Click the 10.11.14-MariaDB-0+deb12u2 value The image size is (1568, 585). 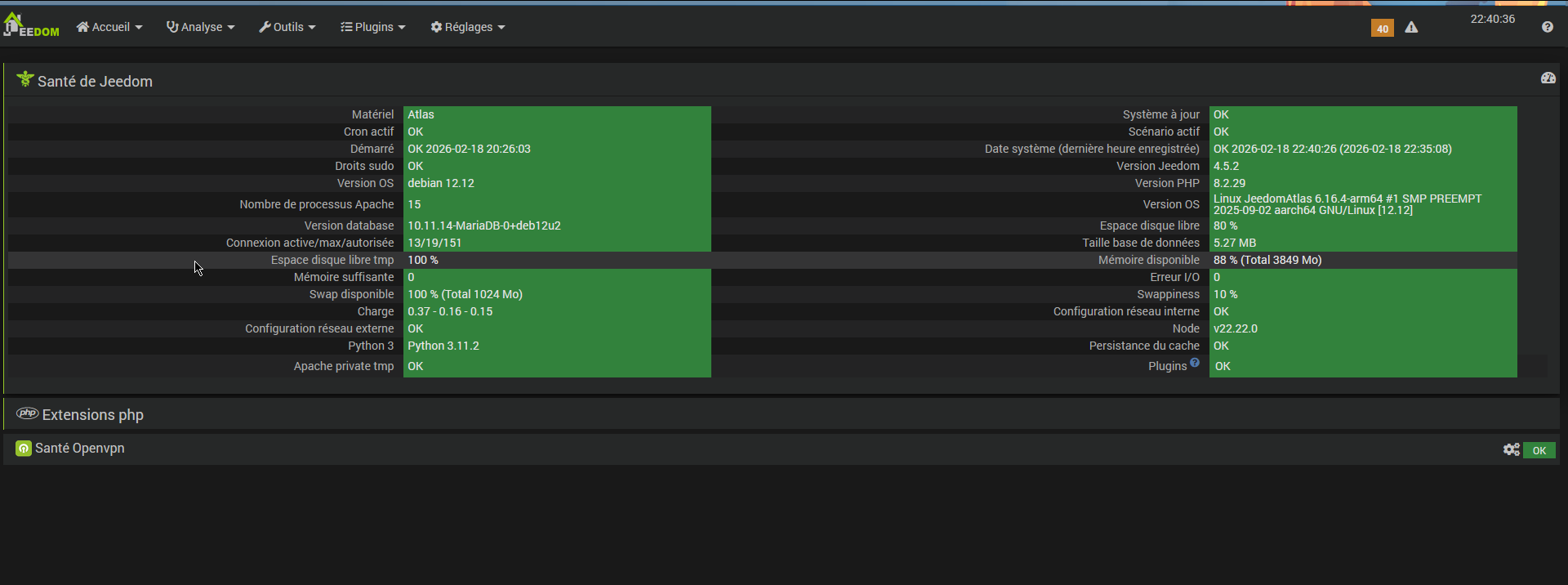point(484,226)
